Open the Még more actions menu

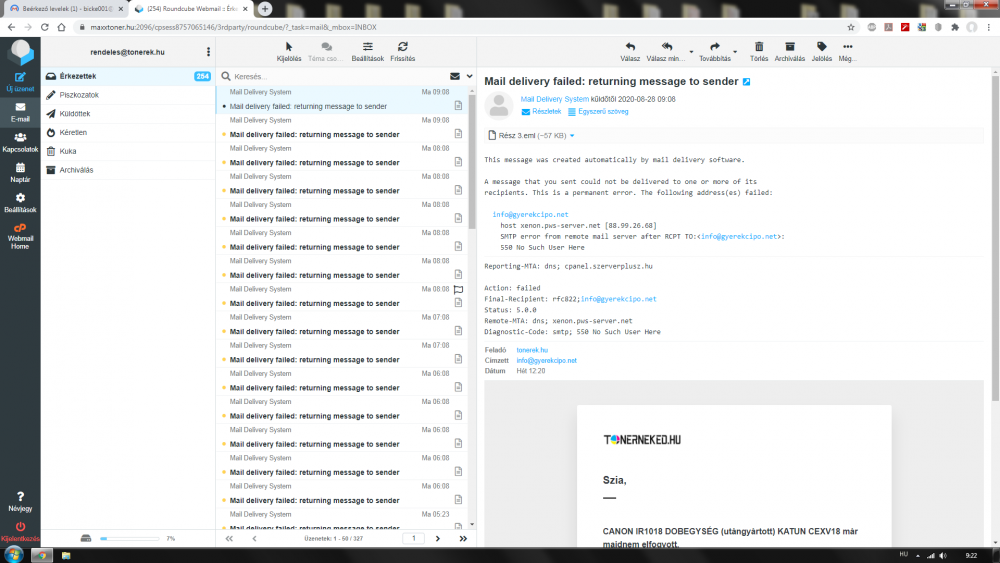(848, 52)
